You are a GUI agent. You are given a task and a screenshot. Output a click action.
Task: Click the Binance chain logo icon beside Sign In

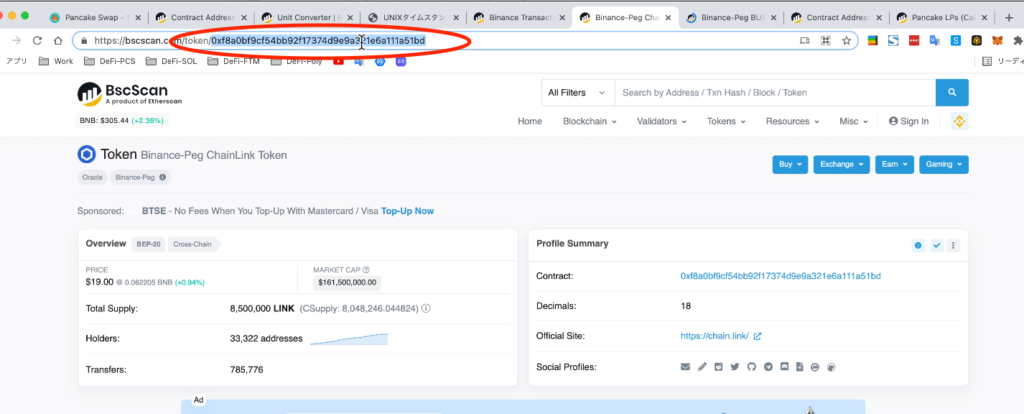coord(959,121)
